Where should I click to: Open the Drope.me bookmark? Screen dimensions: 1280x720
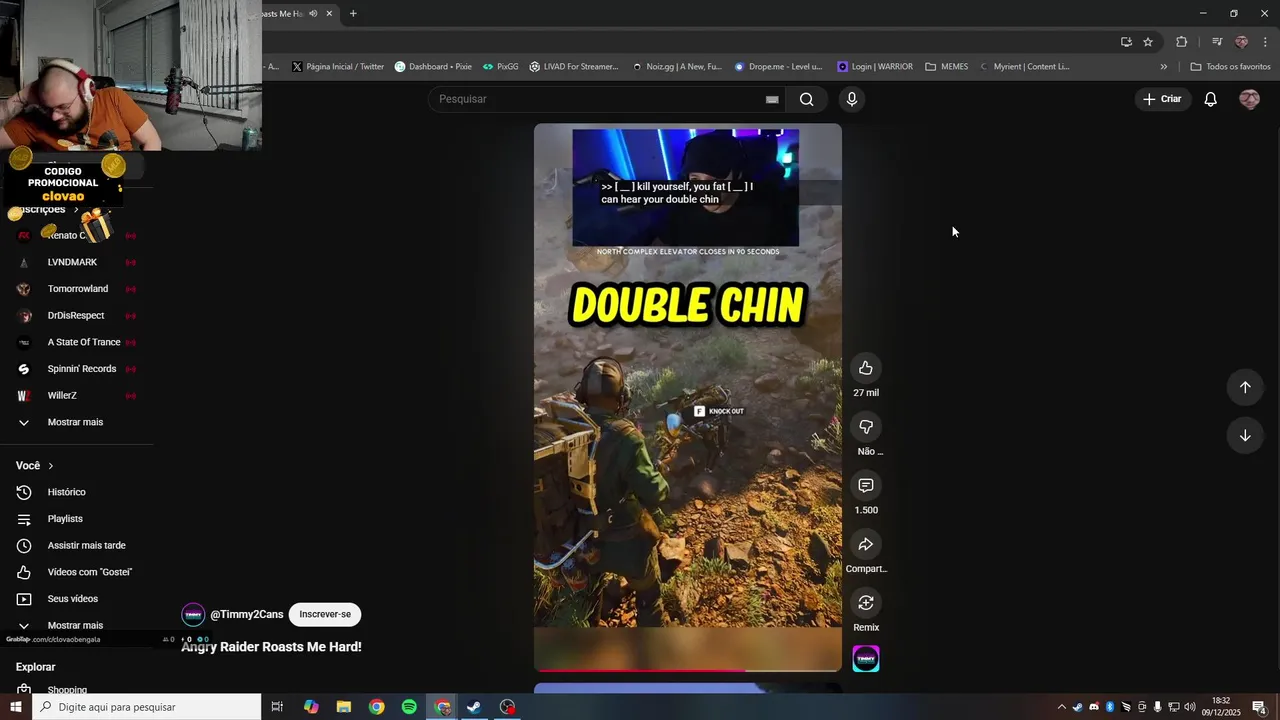(x=778, y=67)
